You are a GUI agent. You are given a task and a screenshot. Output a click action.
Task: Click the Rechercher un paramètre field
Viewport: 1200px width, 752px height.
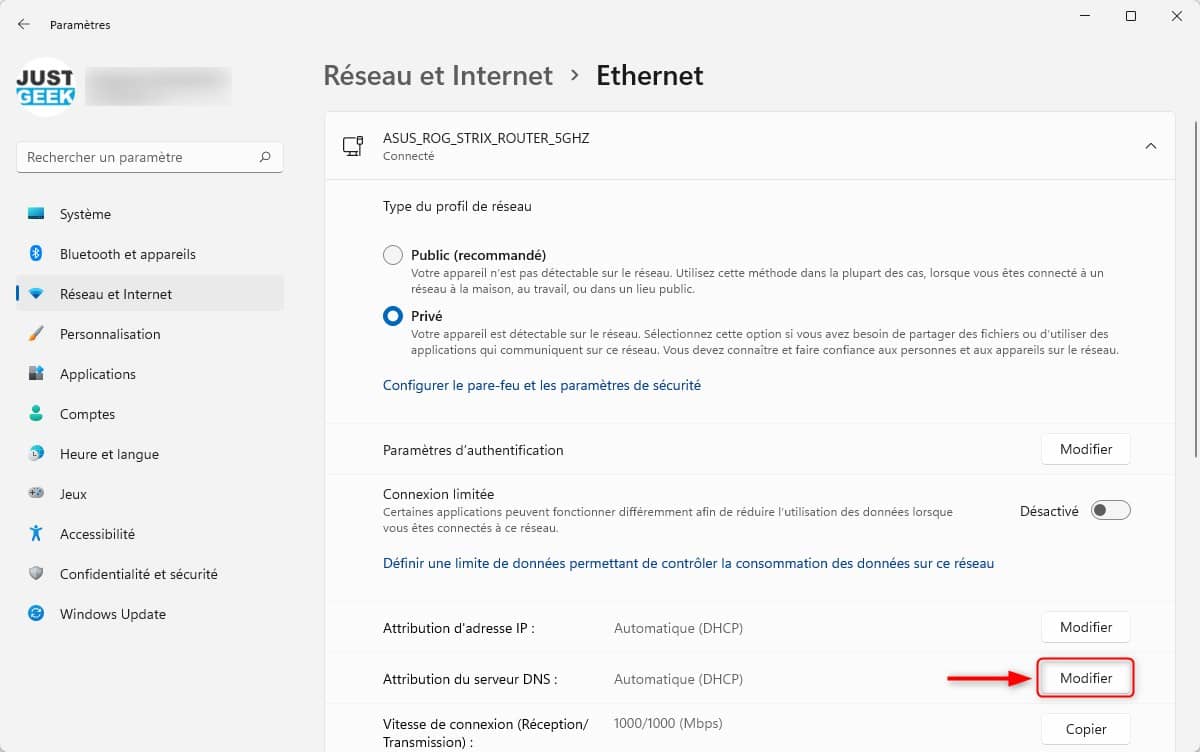point(150,157)
